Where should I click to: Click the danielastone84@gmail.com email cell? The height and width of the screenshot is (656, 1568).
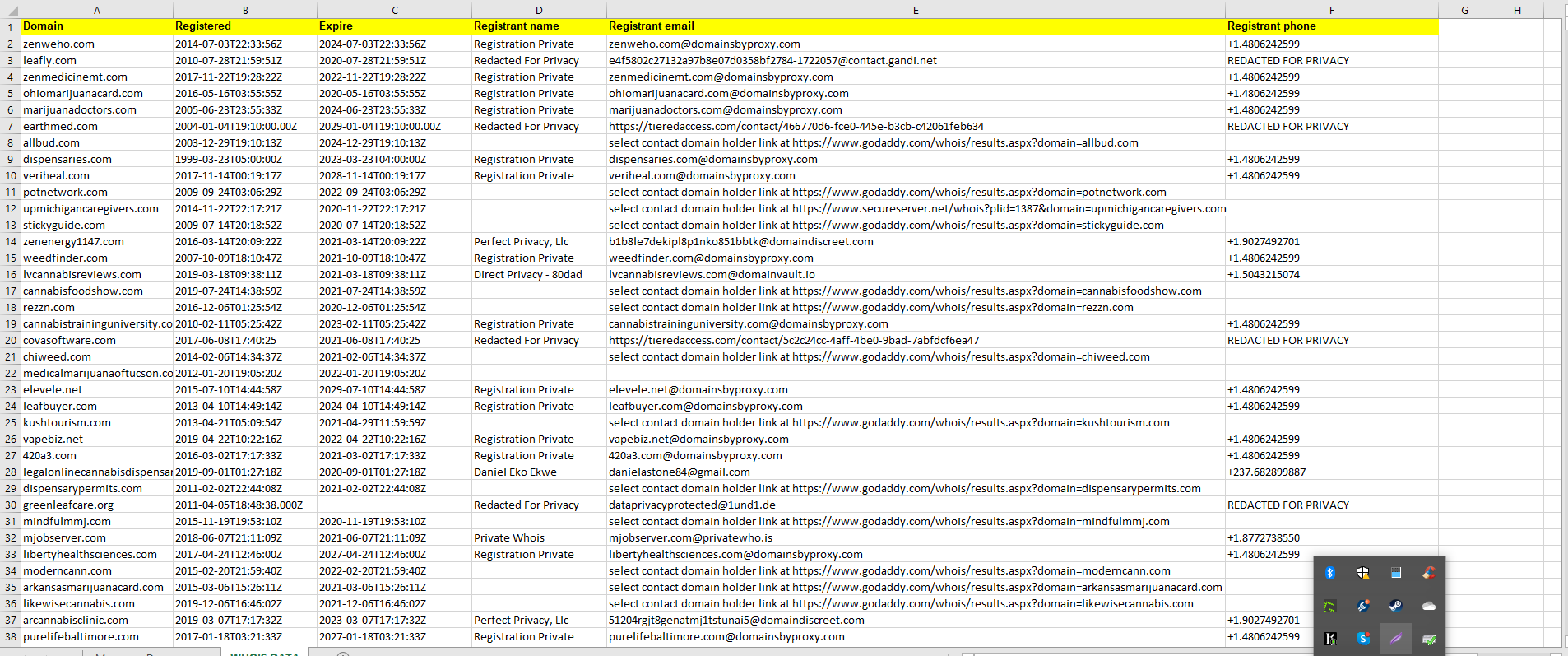click(x=916, y=472)
